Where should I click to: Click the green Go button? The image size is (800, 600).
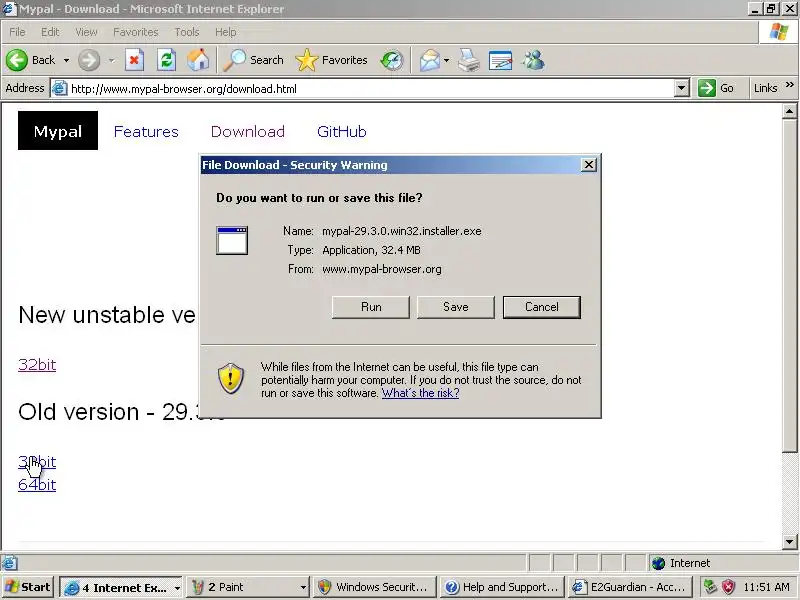[716, 88]
